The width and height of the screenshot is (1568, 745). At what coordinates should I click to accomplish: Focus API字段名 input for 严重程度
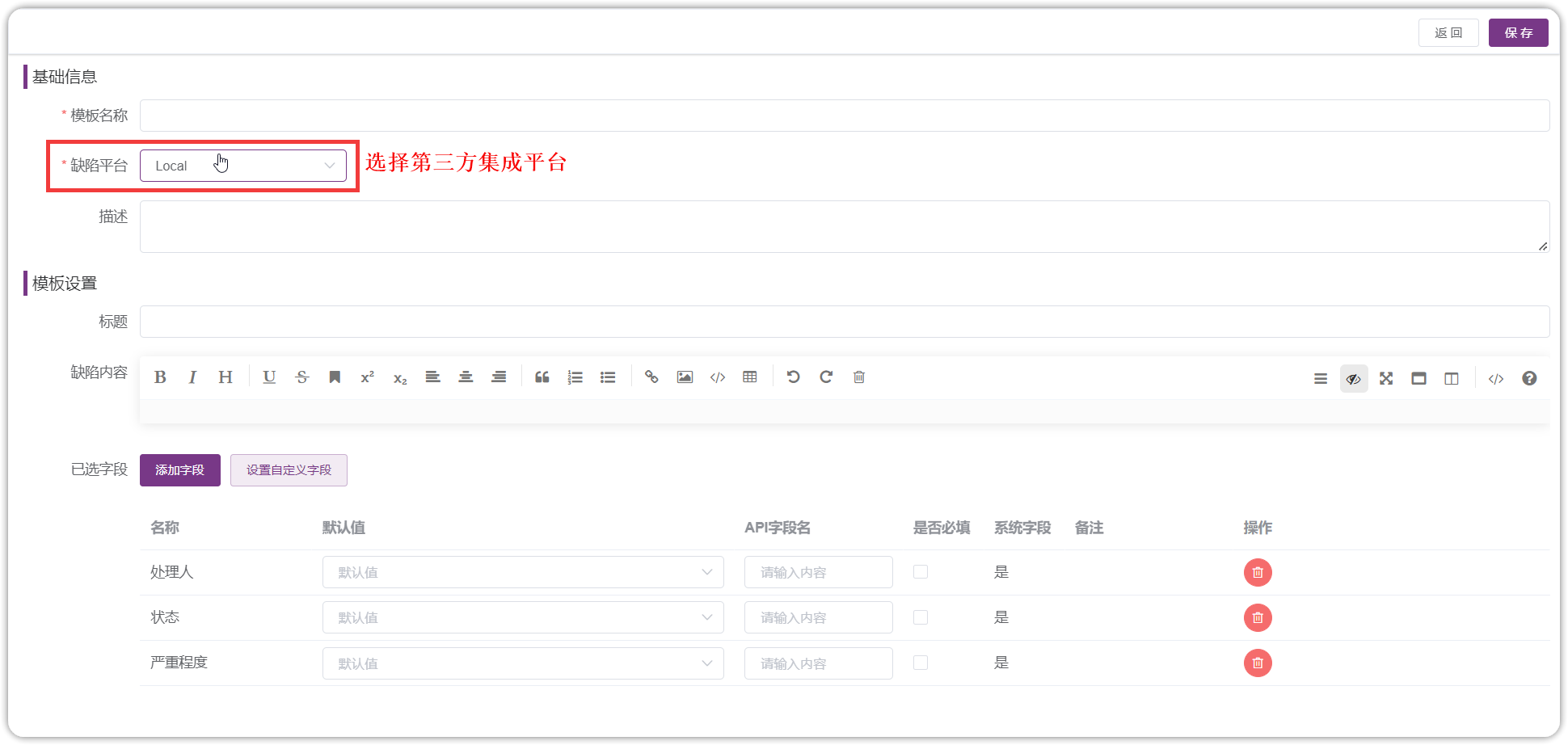819,663
